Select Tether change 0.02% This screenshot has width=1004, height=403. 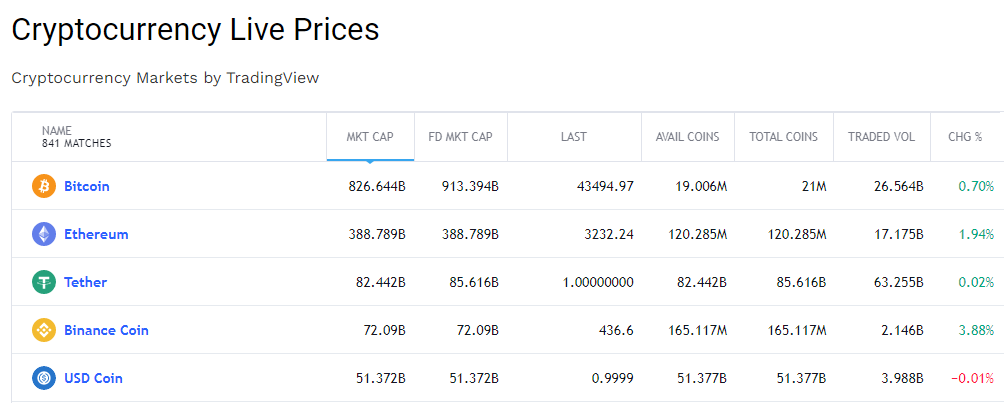976,283
